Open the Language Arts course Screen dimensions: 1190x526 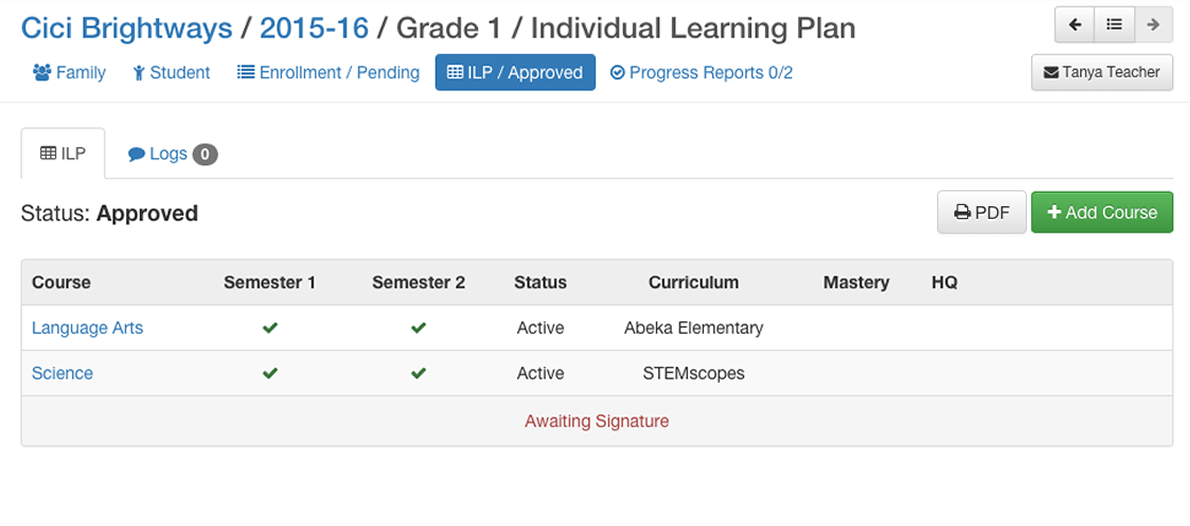tap(87, 328)
